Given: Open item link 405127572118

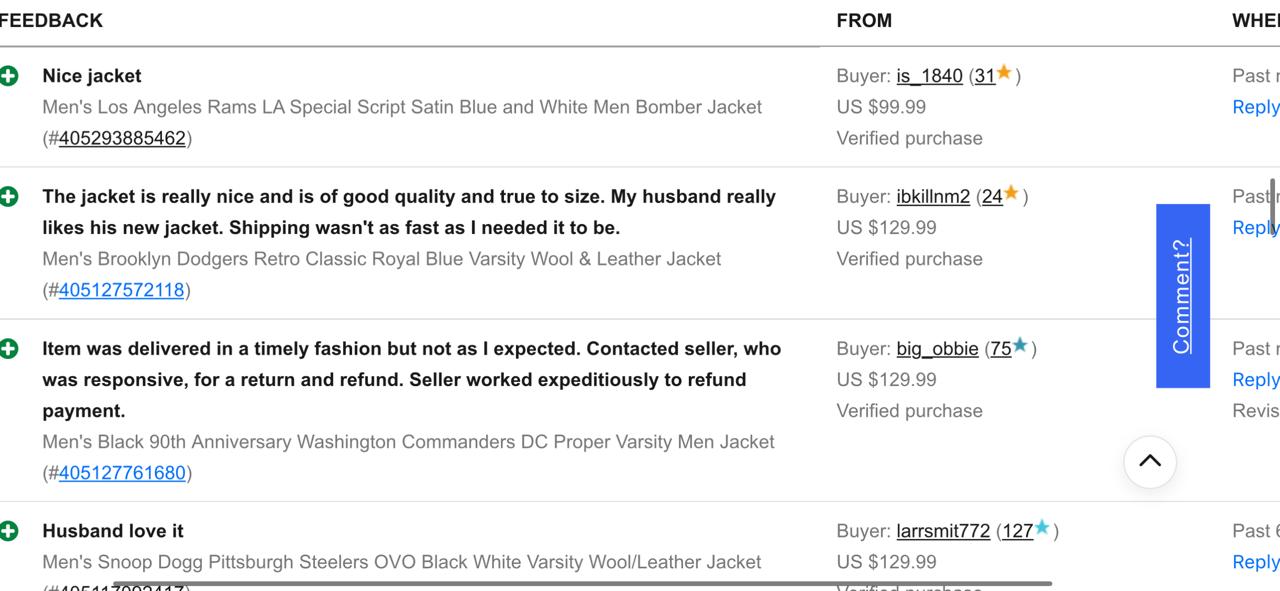Looking at the screenshot, I should click(121, 290).
